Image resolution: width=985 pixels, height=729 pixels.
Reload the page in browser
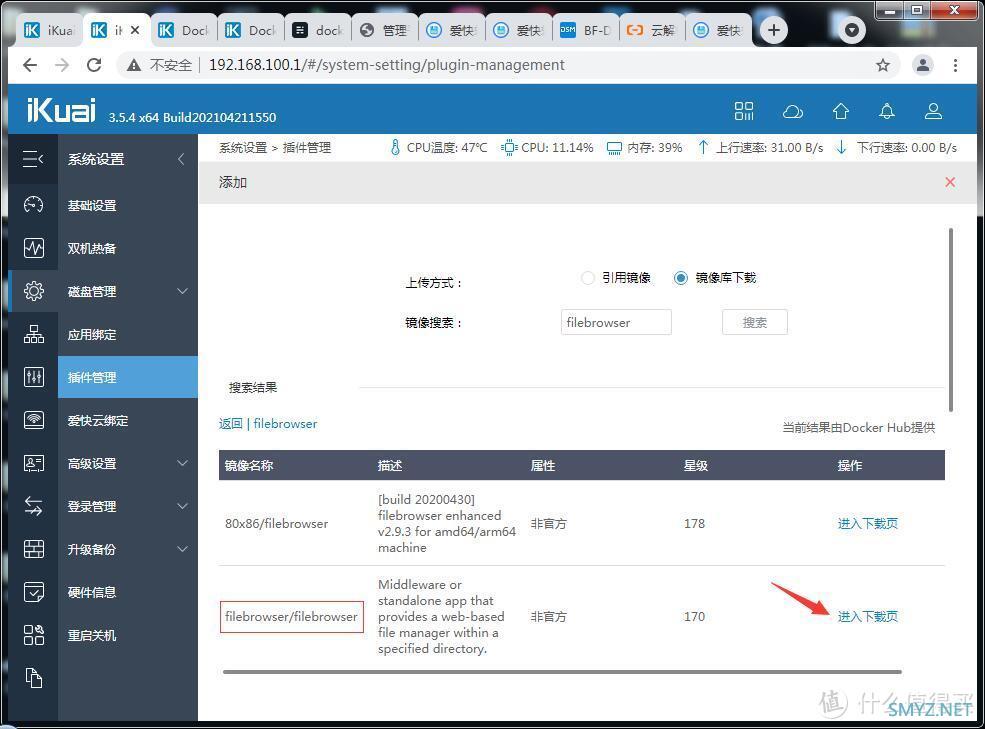click(x=94, y=65)
